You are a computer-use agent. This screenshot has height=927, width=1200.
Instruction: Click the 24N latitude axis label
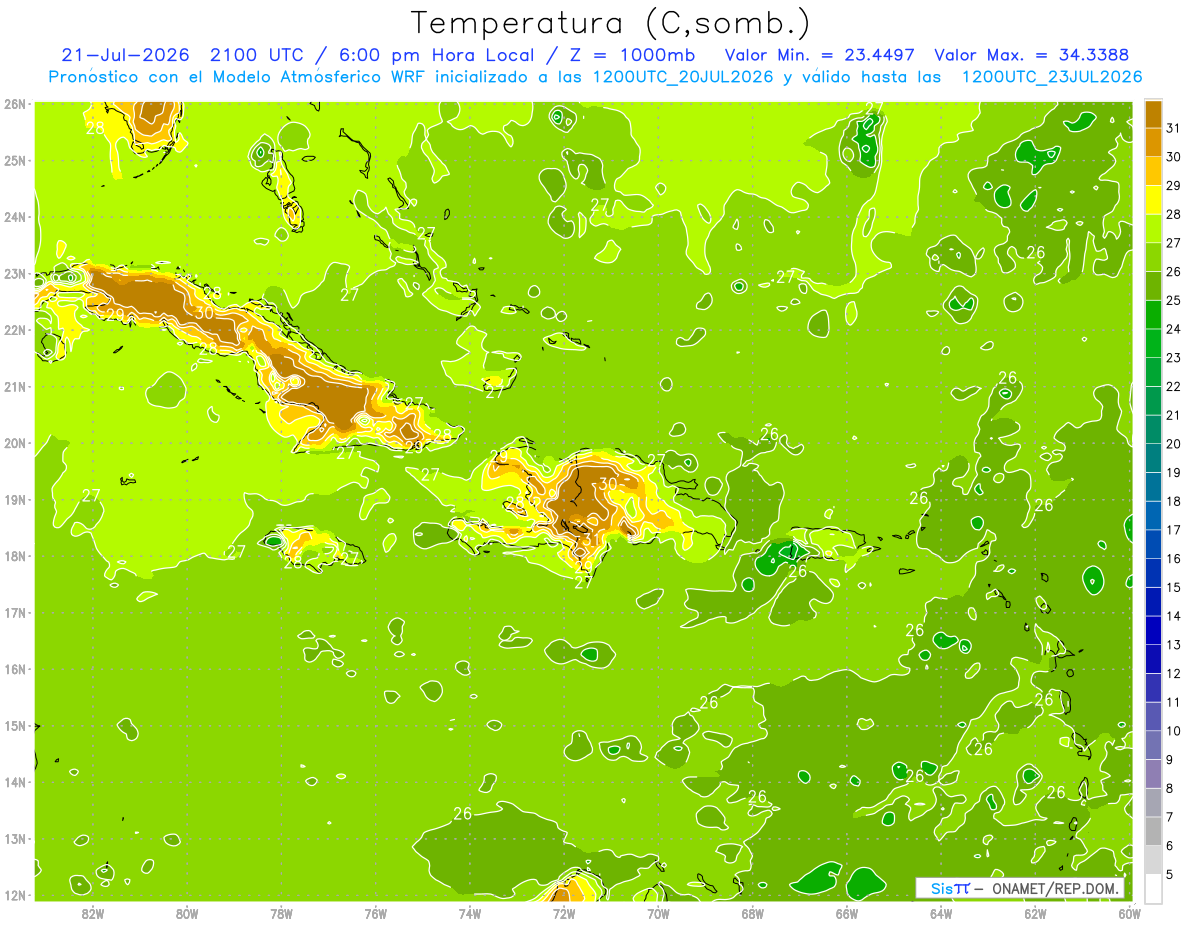coord(14,217)
